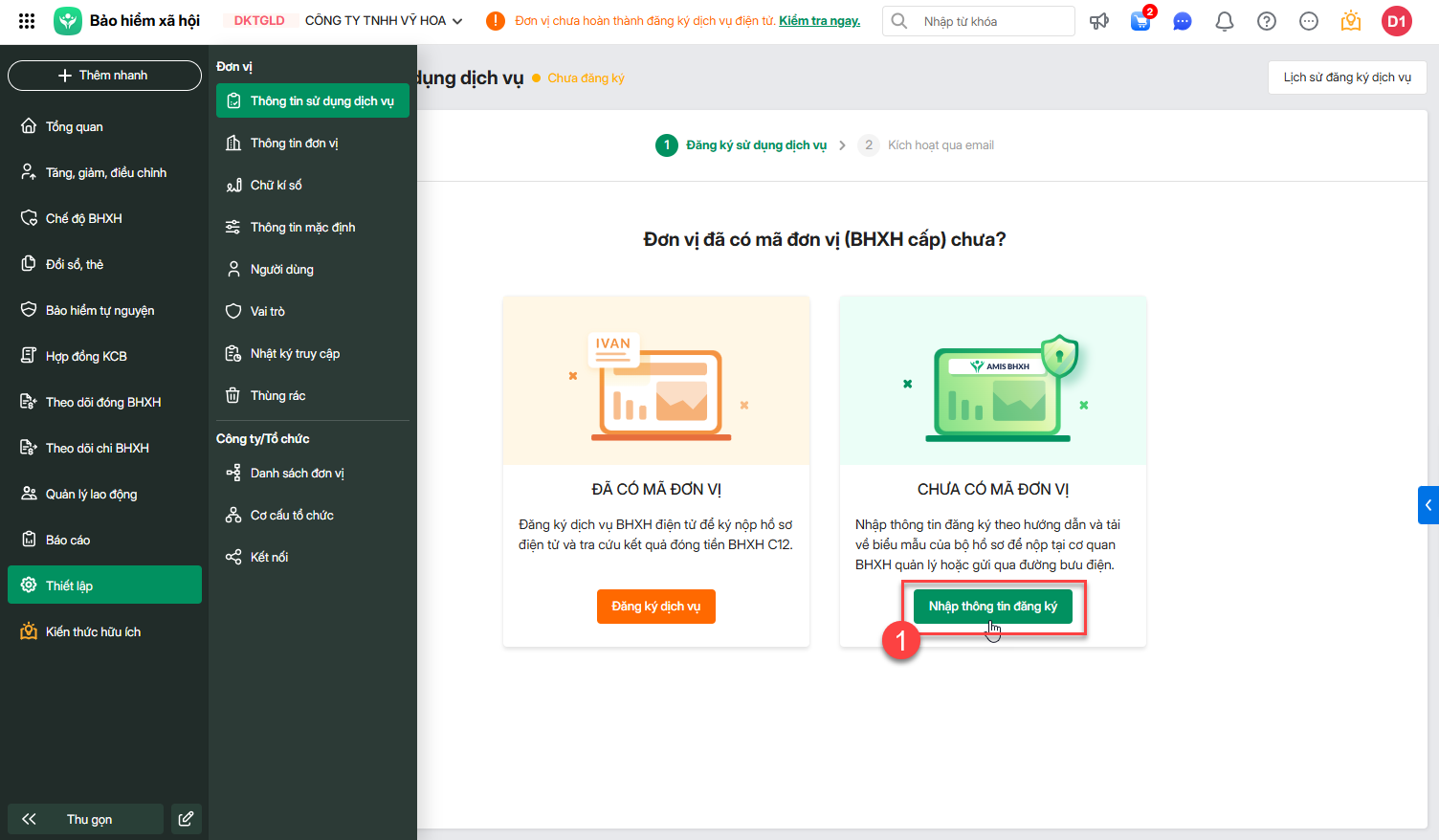The width and height of the screenshot is (1439, 840).
Task: Expand the blue side panel arrow
Action: click(x=1428, y=505)
